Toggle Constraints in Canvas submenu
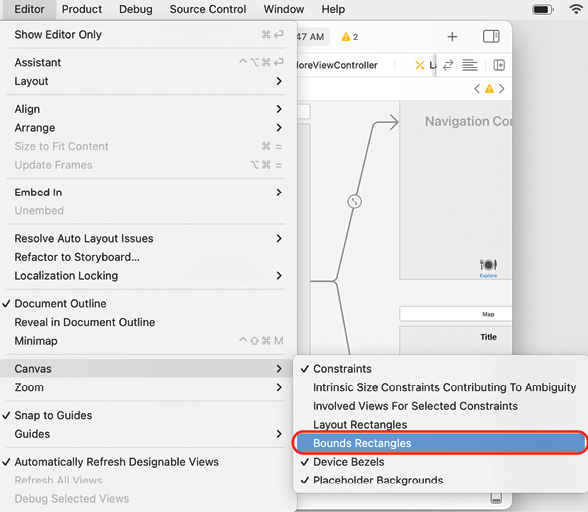Image resolution: width=588 pixels, height=512 pixels. 441,369
